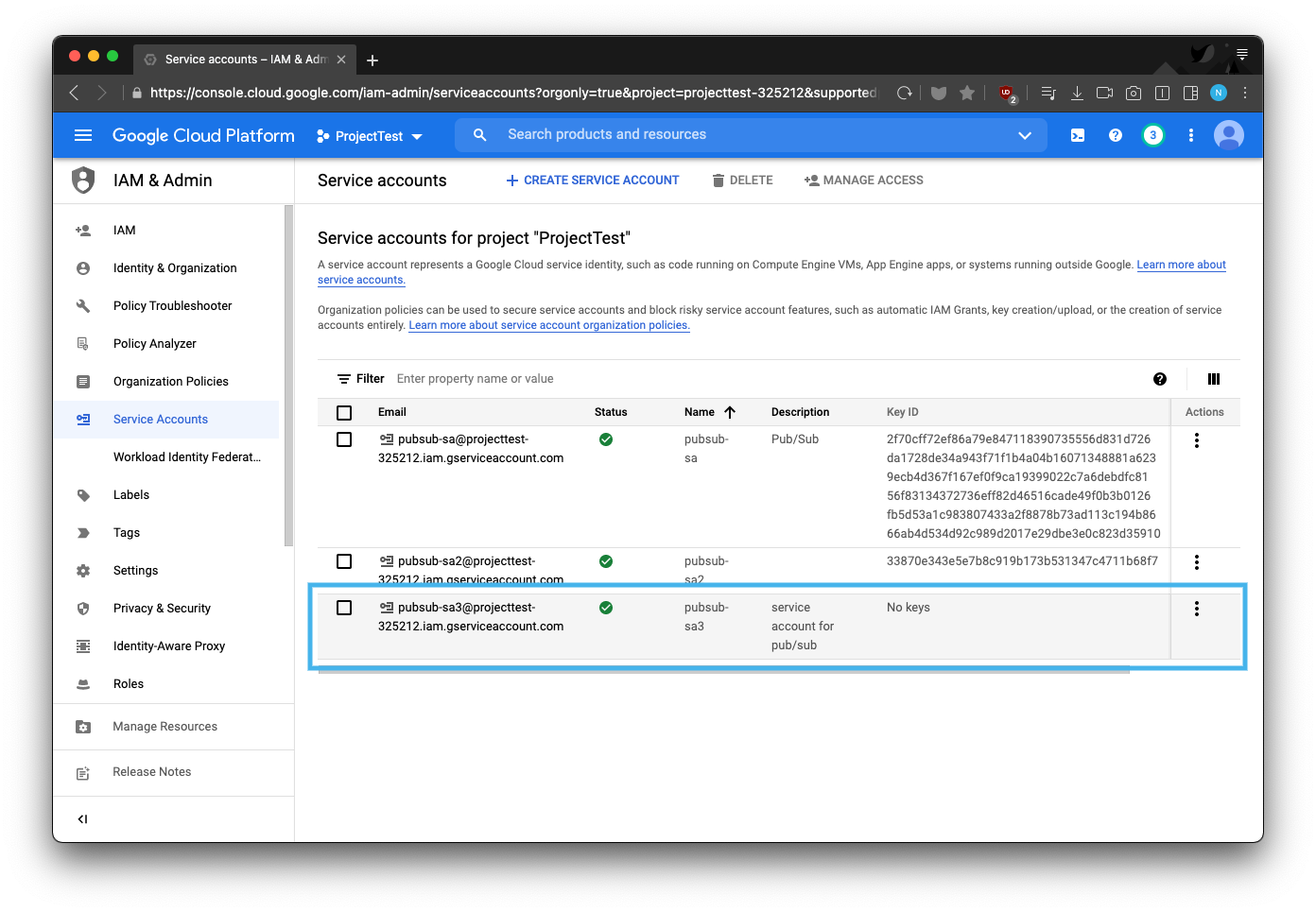Select the Service accounts browser tab
The image size is (1316, 912).
tap(245, 60)
